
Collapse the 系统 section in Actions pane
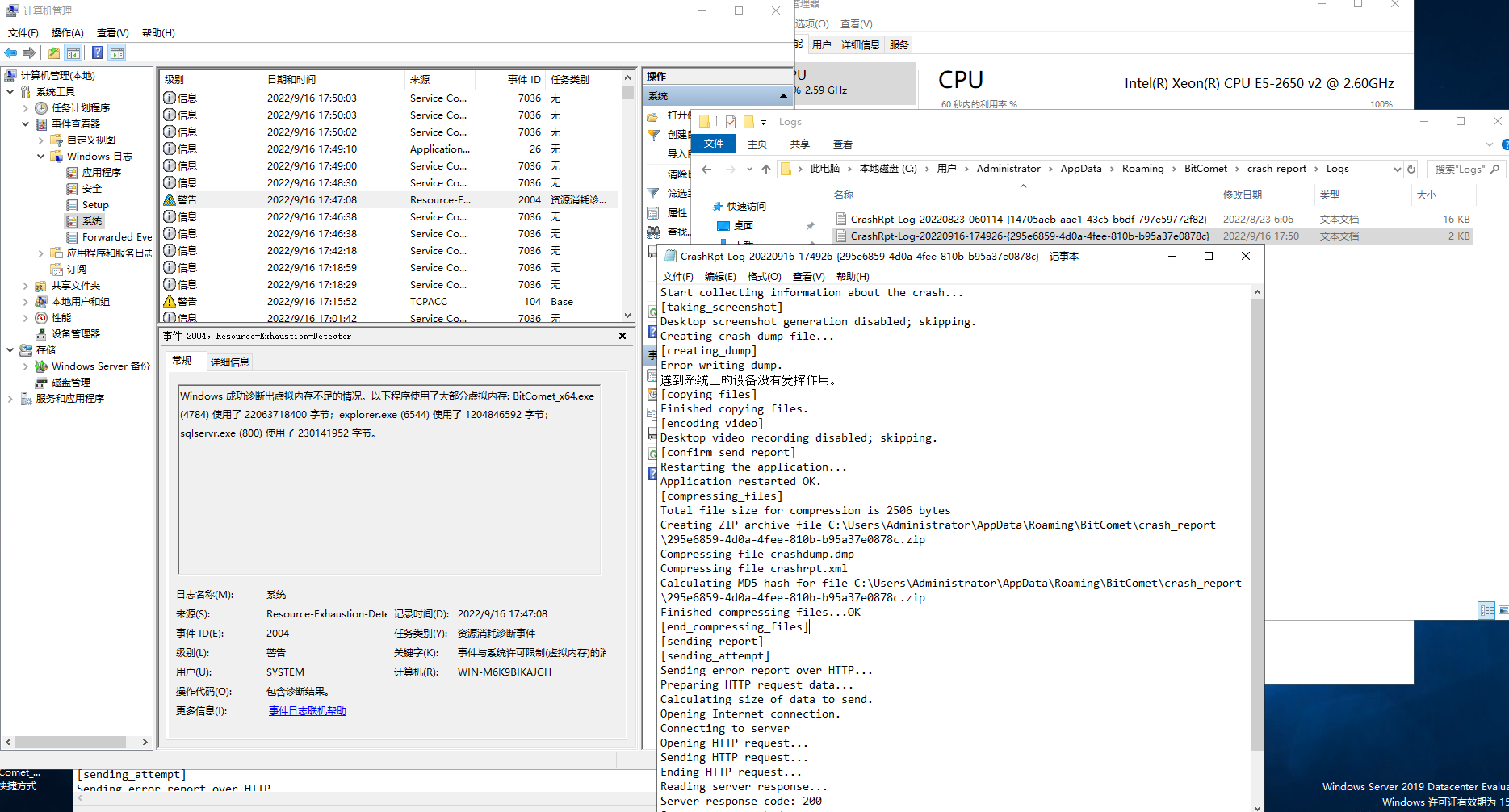pos(783,96)
